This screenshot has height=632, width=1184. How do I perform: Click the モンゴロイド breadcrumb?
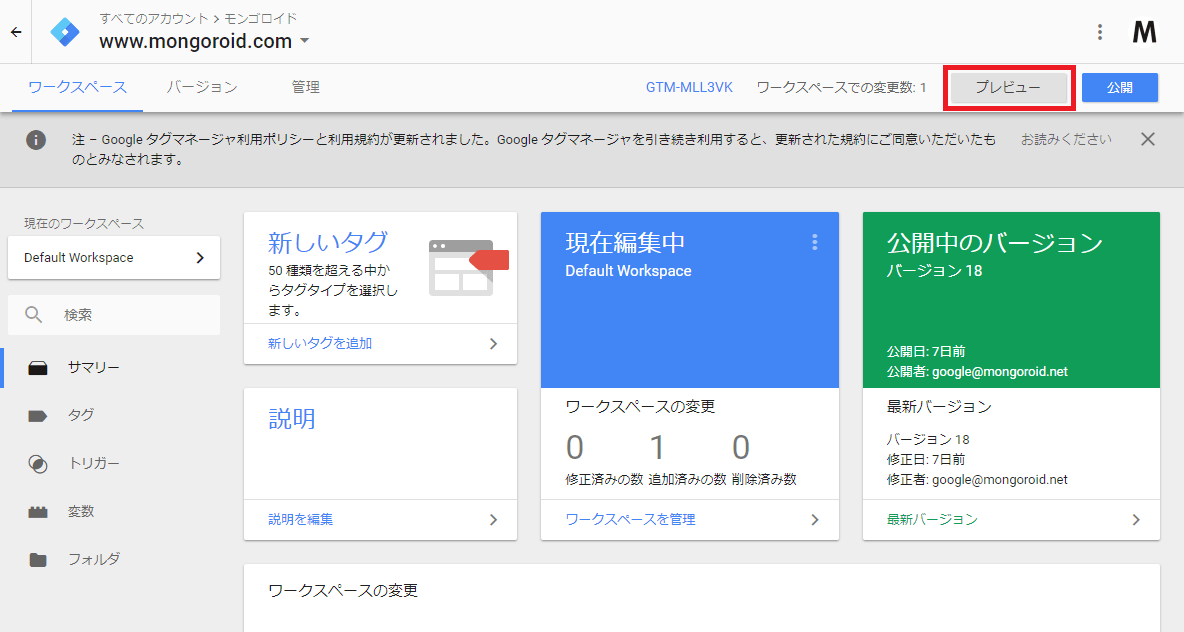click(x=261, y=18)
